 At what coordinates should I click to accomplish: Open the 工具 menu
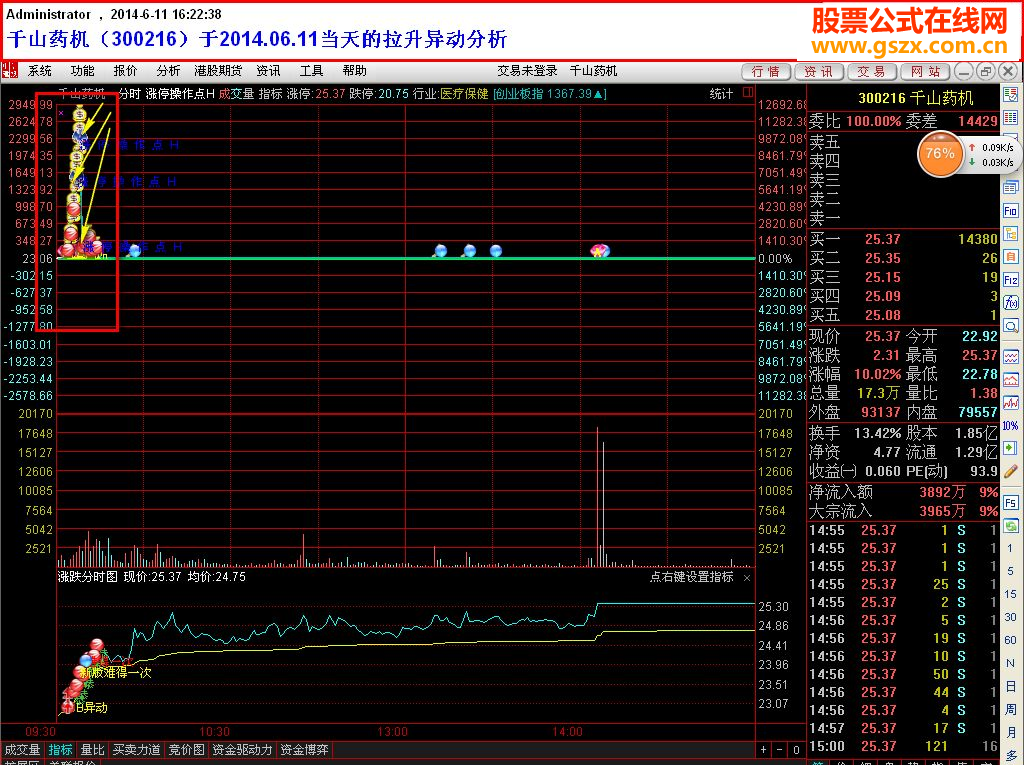[x=312, y=71]
